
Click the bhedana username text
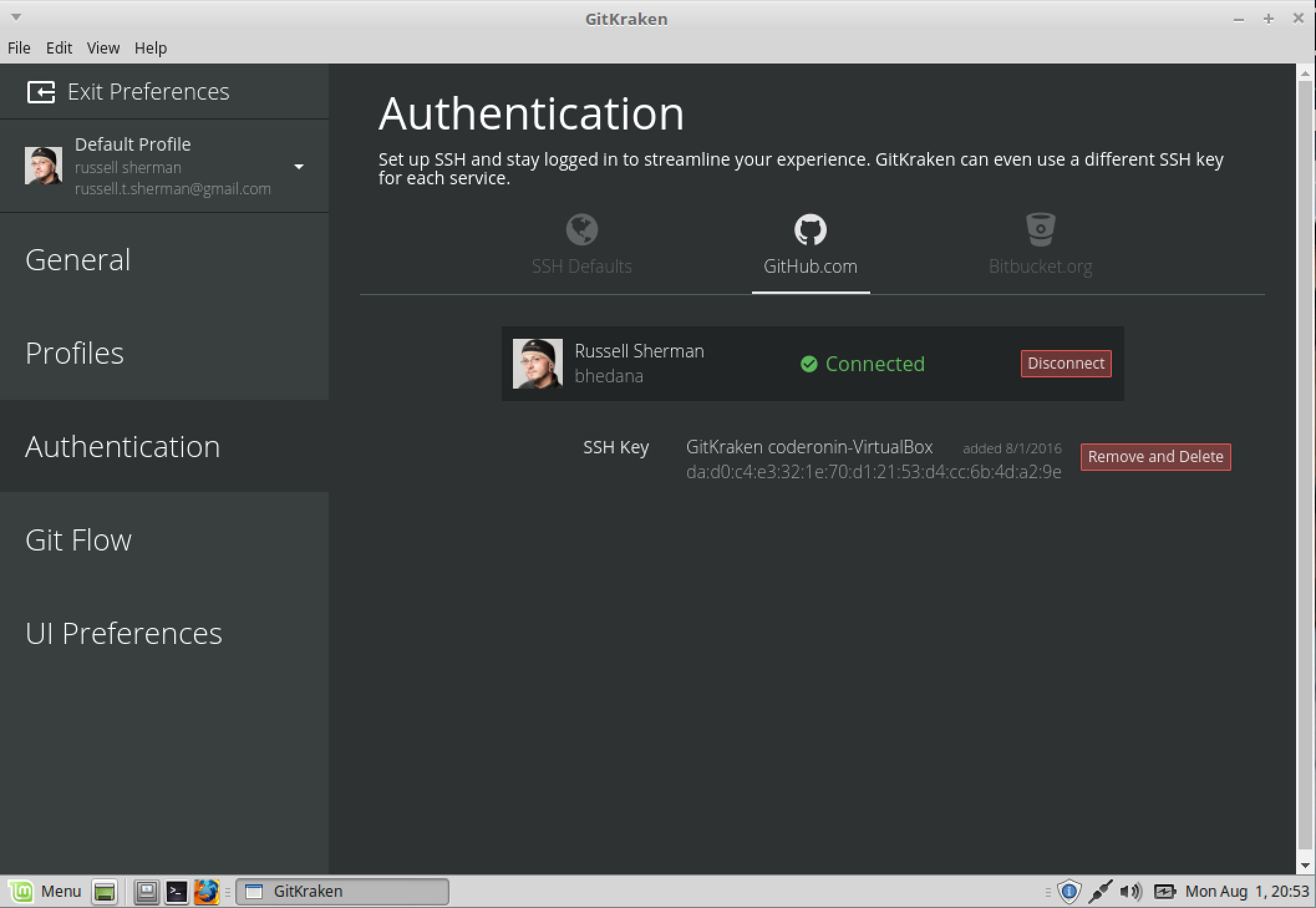[x=609, y=376]
